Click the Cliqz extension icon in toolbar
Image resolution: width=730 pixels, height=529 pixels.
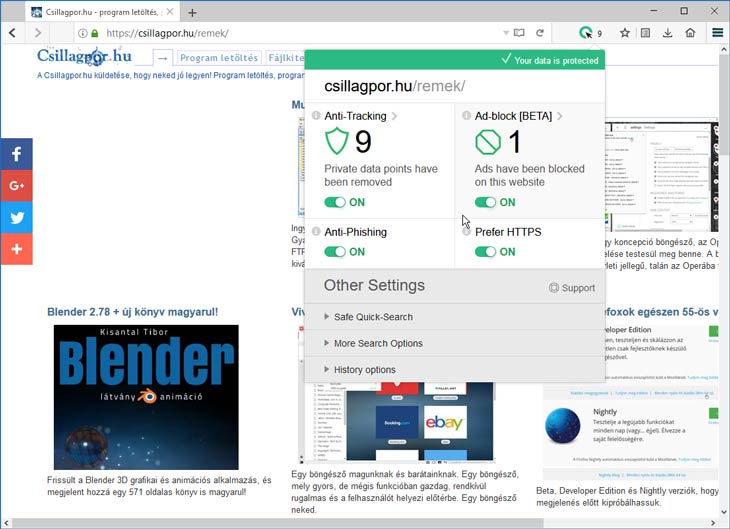pos(586,33)
